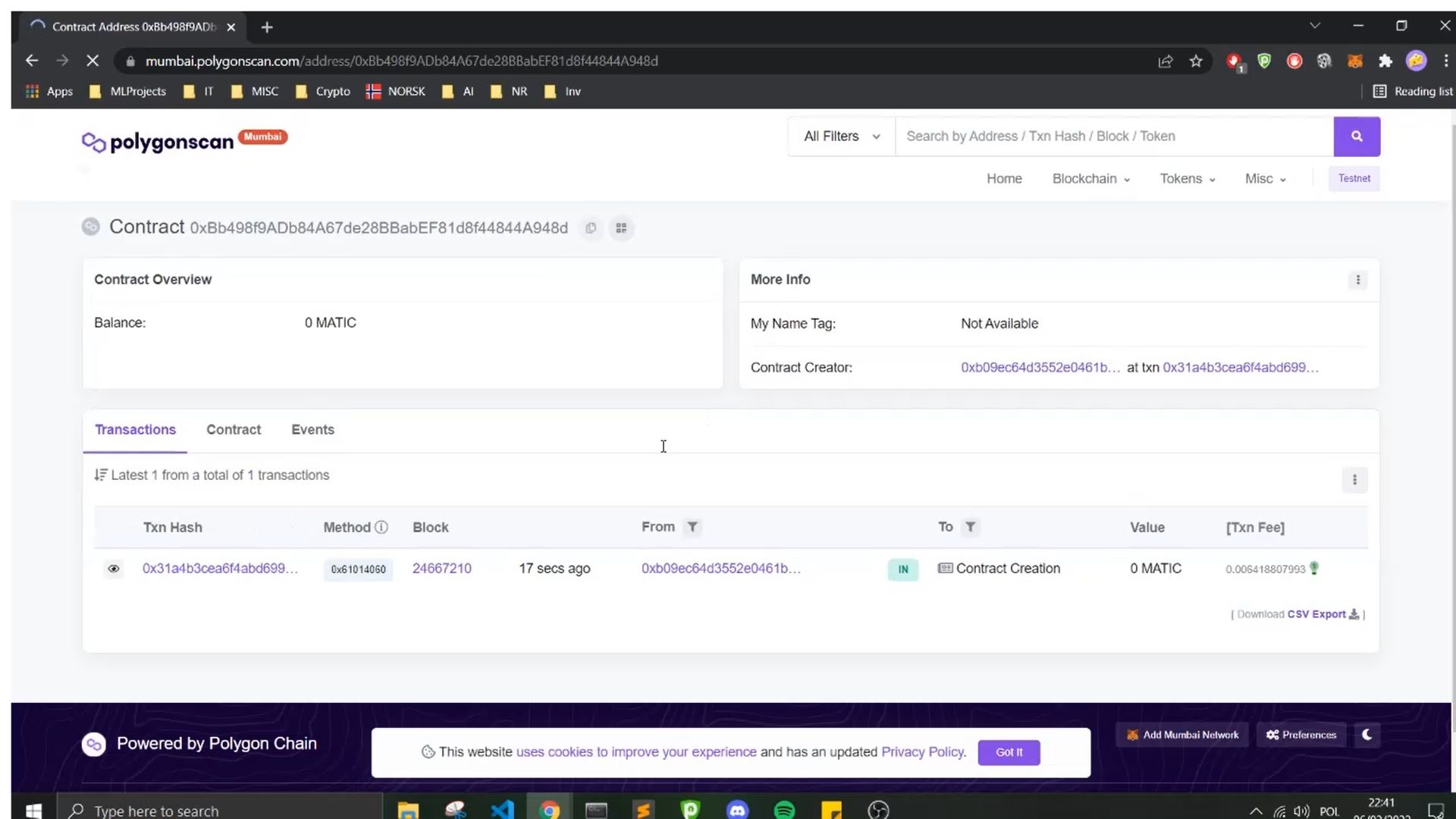Click the 0x61014060 method badge
The height and width of the screenshot is (819, 1456).
point(358,570)
